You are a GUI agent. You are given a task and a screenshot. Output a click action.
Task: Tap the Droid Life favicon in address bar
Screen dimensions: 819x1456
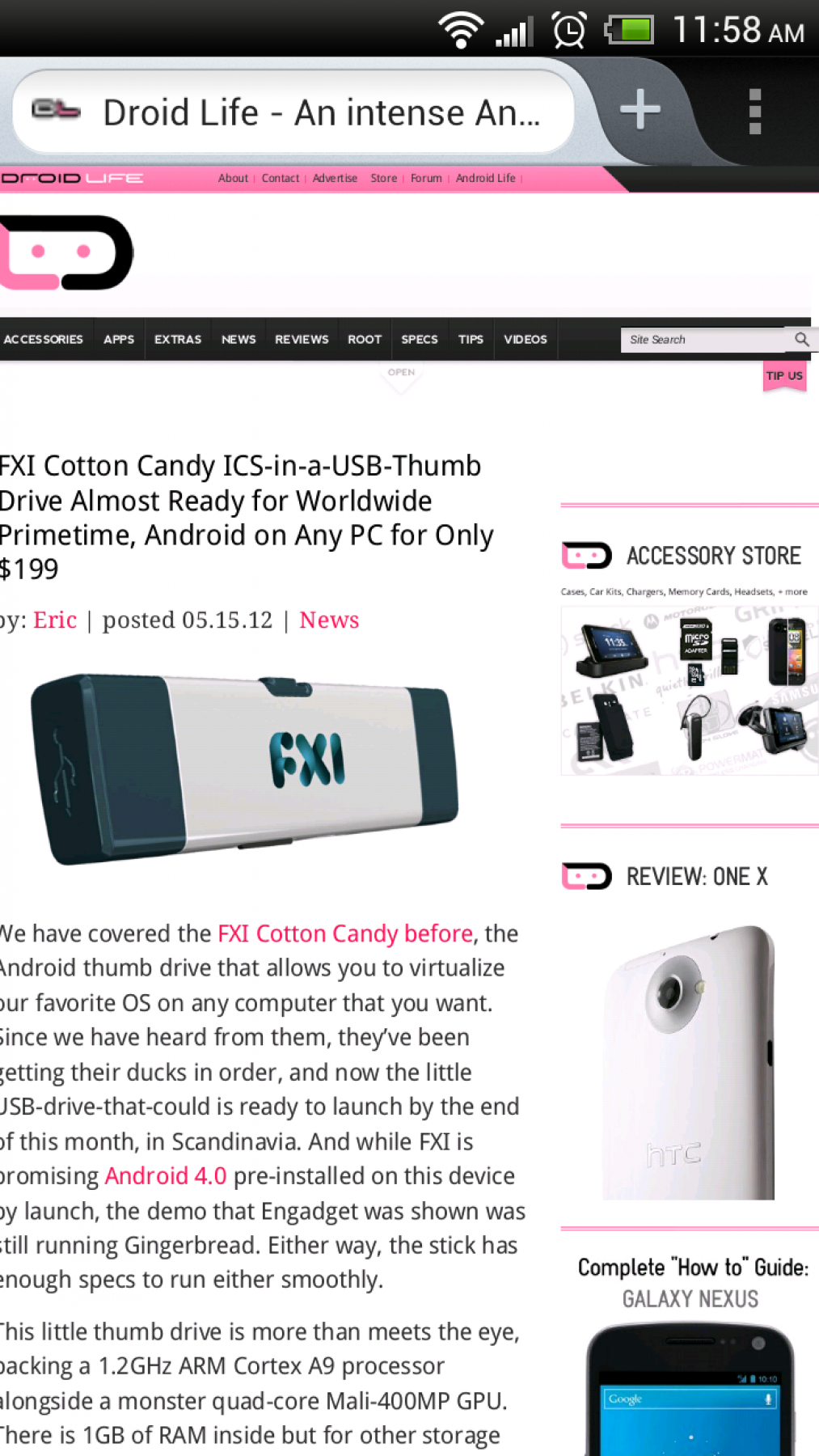pyautogui.click(x=56, y=109)
